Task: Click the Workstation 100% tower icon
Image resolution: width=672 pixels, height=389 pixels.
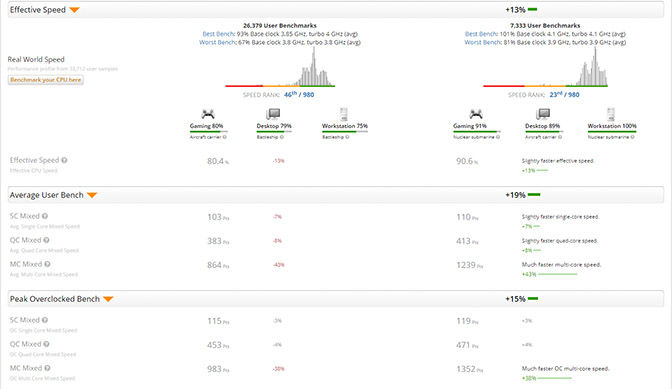Action: coord(611,114)
